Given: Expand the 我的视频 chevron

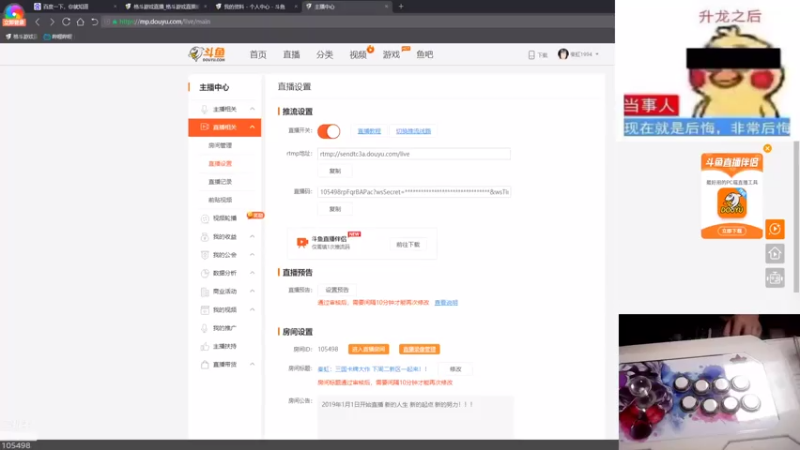Looking at the screenshot, I should point(252,310).
